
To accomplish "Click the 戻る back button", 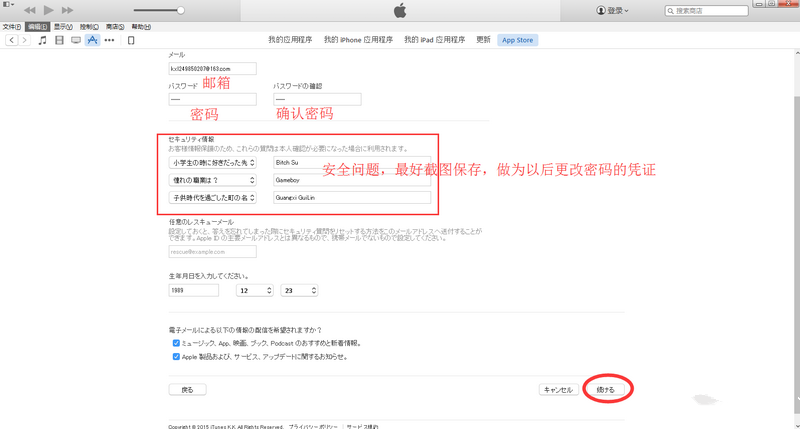I will [187, 390].
